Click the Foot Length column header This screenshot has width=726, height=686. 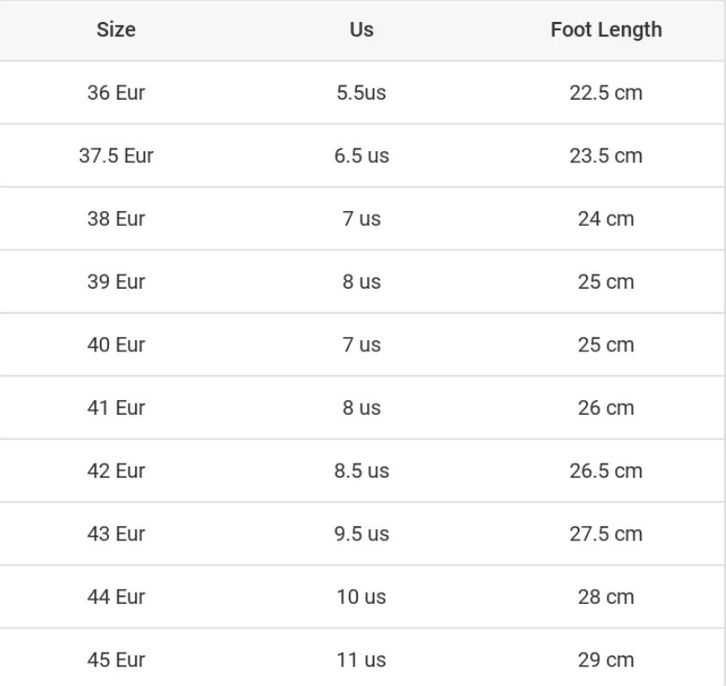coord(606,30)
